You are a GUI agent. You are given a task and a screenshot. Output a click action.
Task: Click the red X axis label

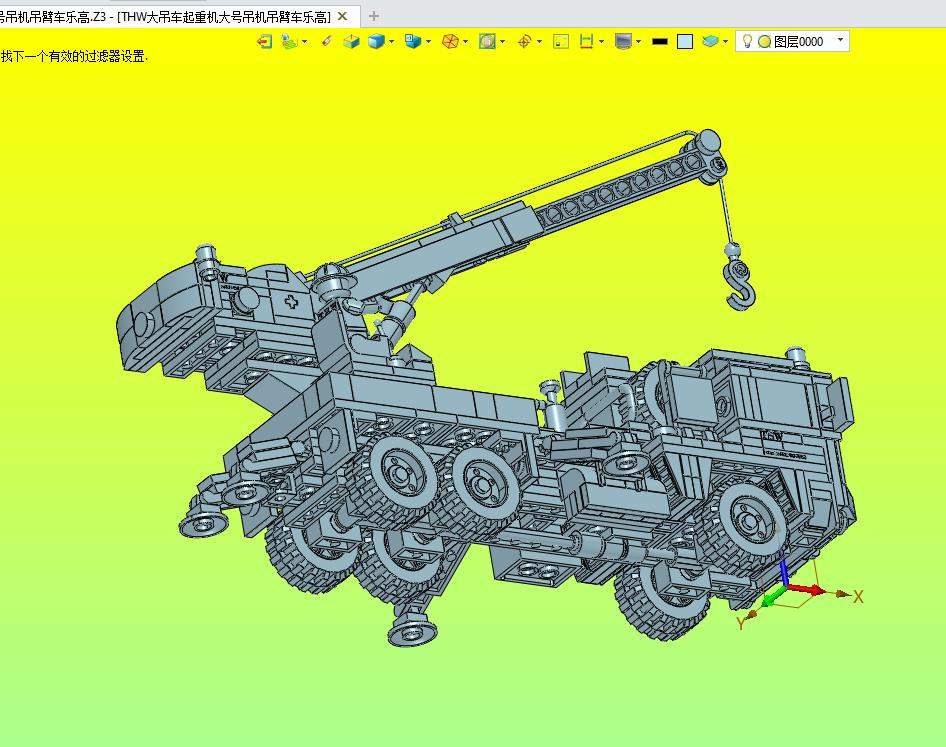(858, 597)
